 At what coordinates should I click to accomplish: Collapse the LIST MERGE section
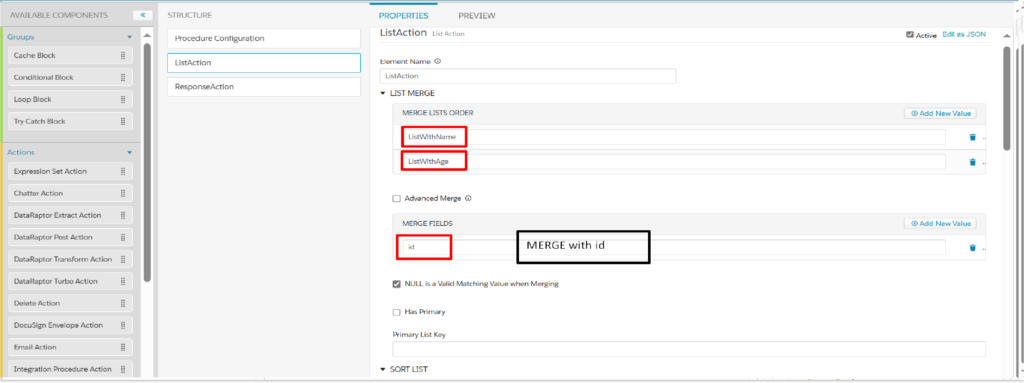coord(383,94)
